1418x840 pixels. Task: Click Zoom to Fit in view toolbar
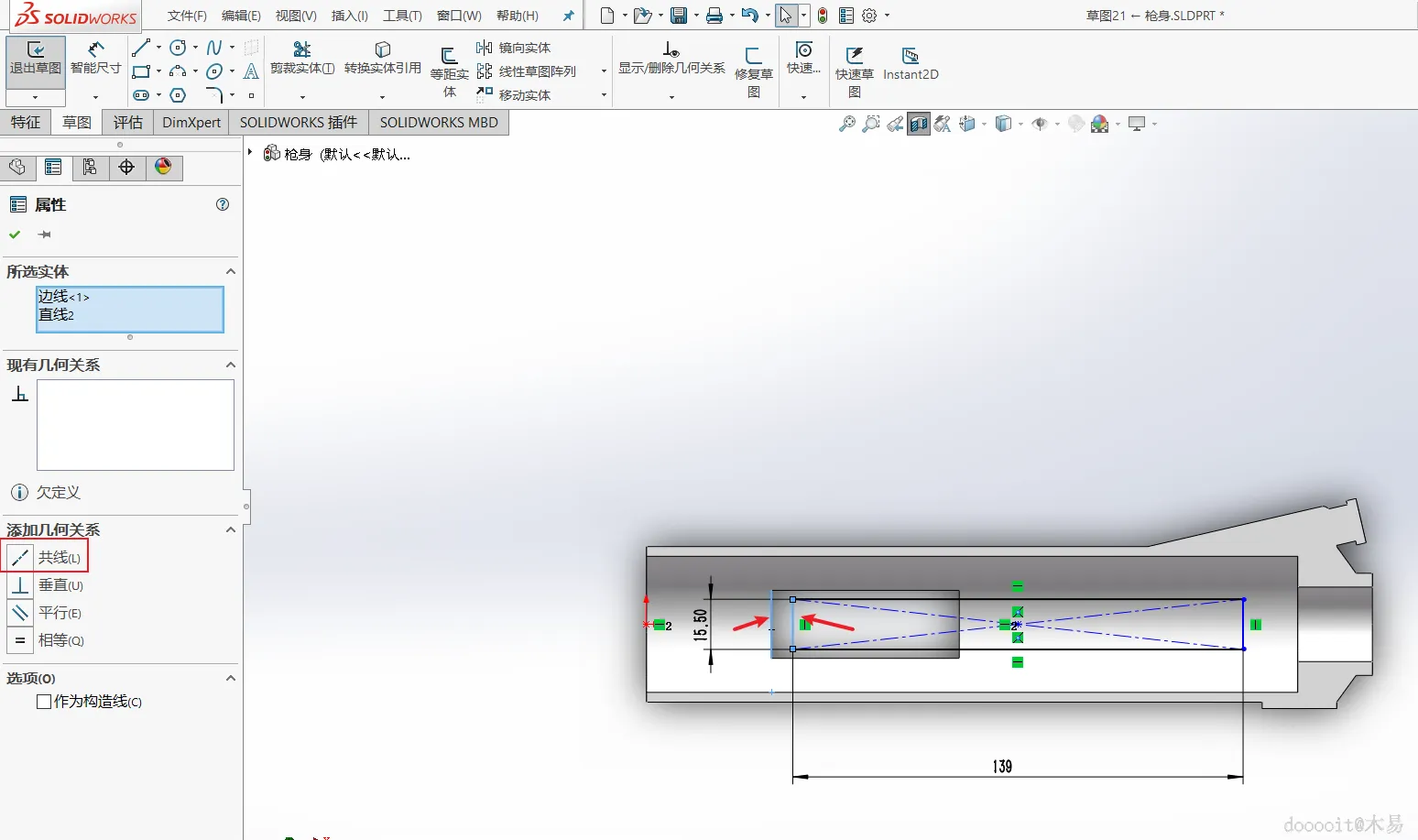(x=847, y=124)
